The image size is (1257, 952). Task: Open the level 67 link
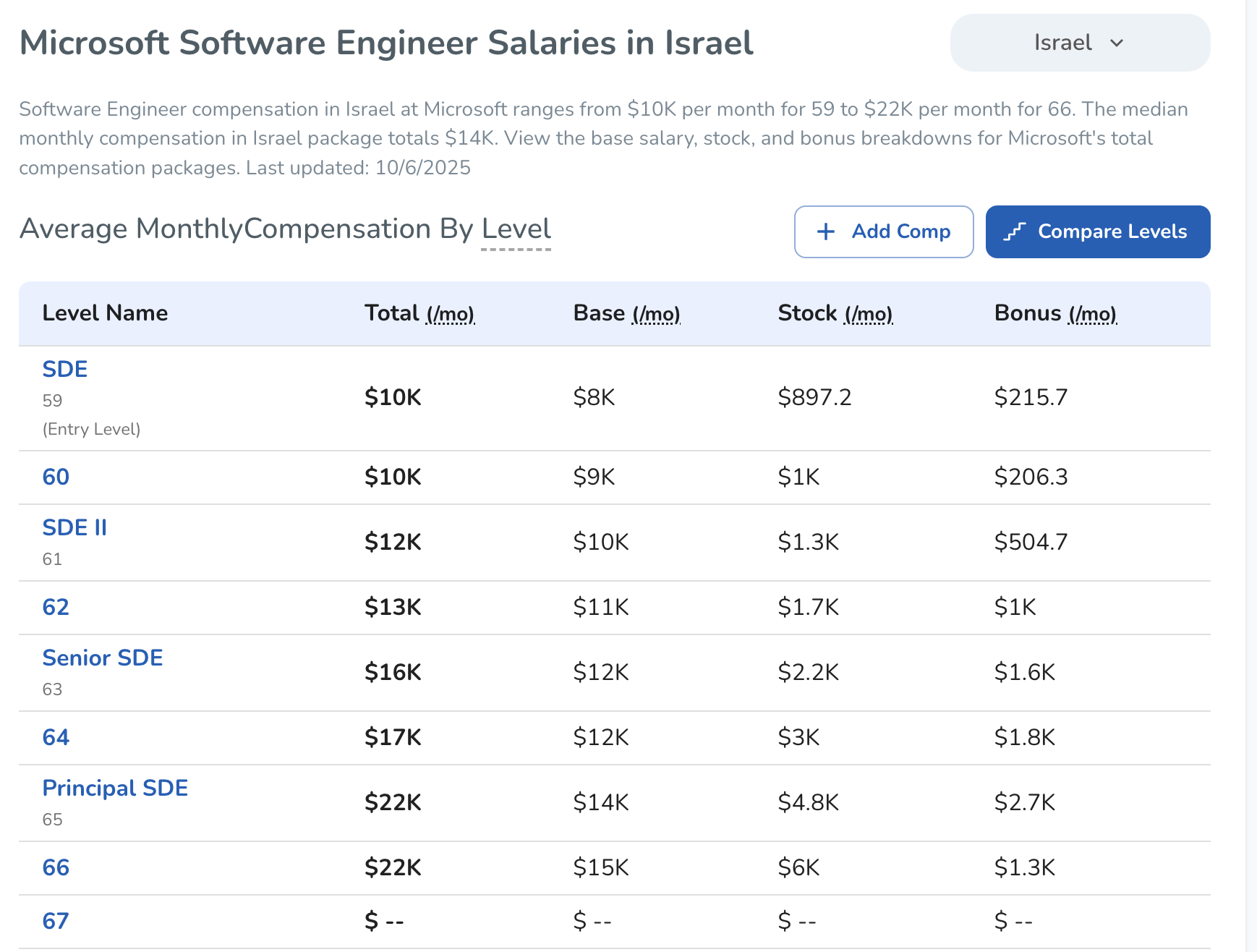tap(56, 921)
